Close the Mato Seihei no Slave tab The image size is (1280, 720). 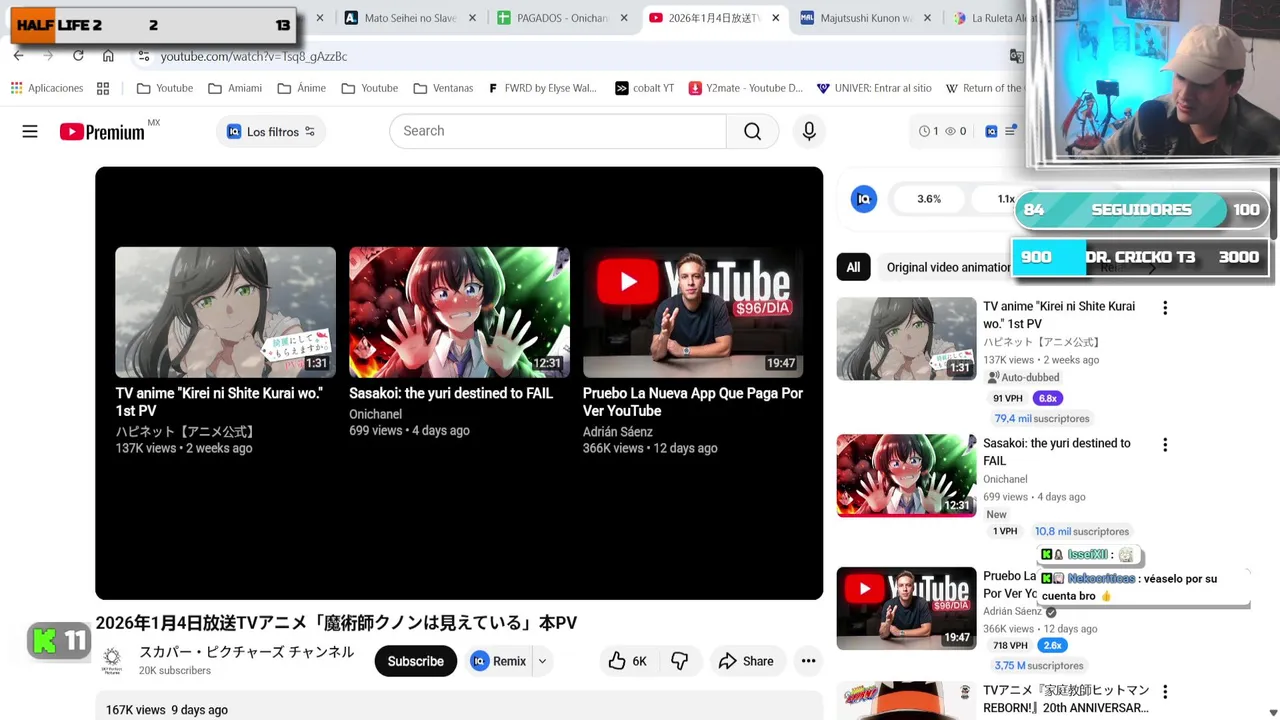coord(472,18)
